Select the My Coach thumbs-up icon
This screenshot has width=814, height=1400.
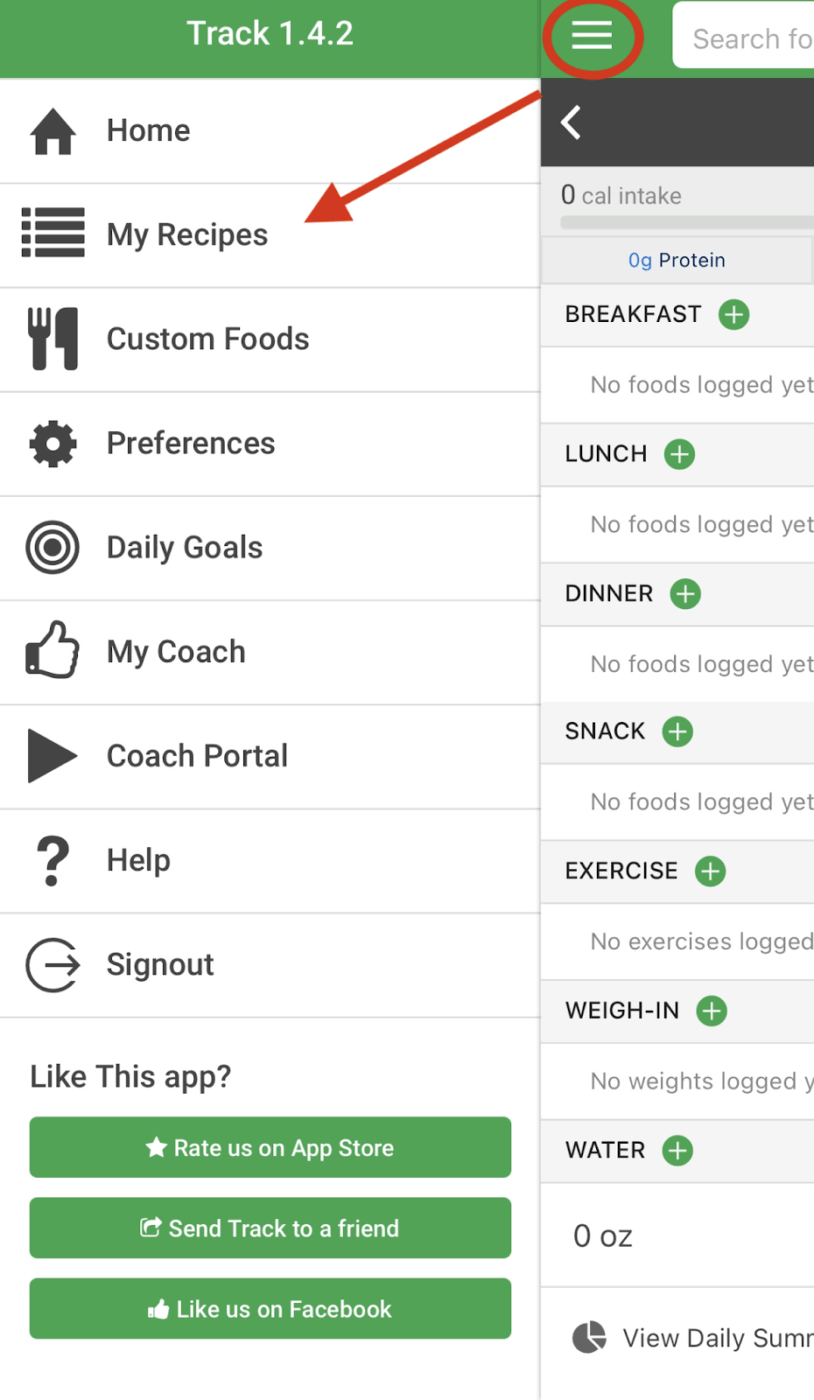52,651
